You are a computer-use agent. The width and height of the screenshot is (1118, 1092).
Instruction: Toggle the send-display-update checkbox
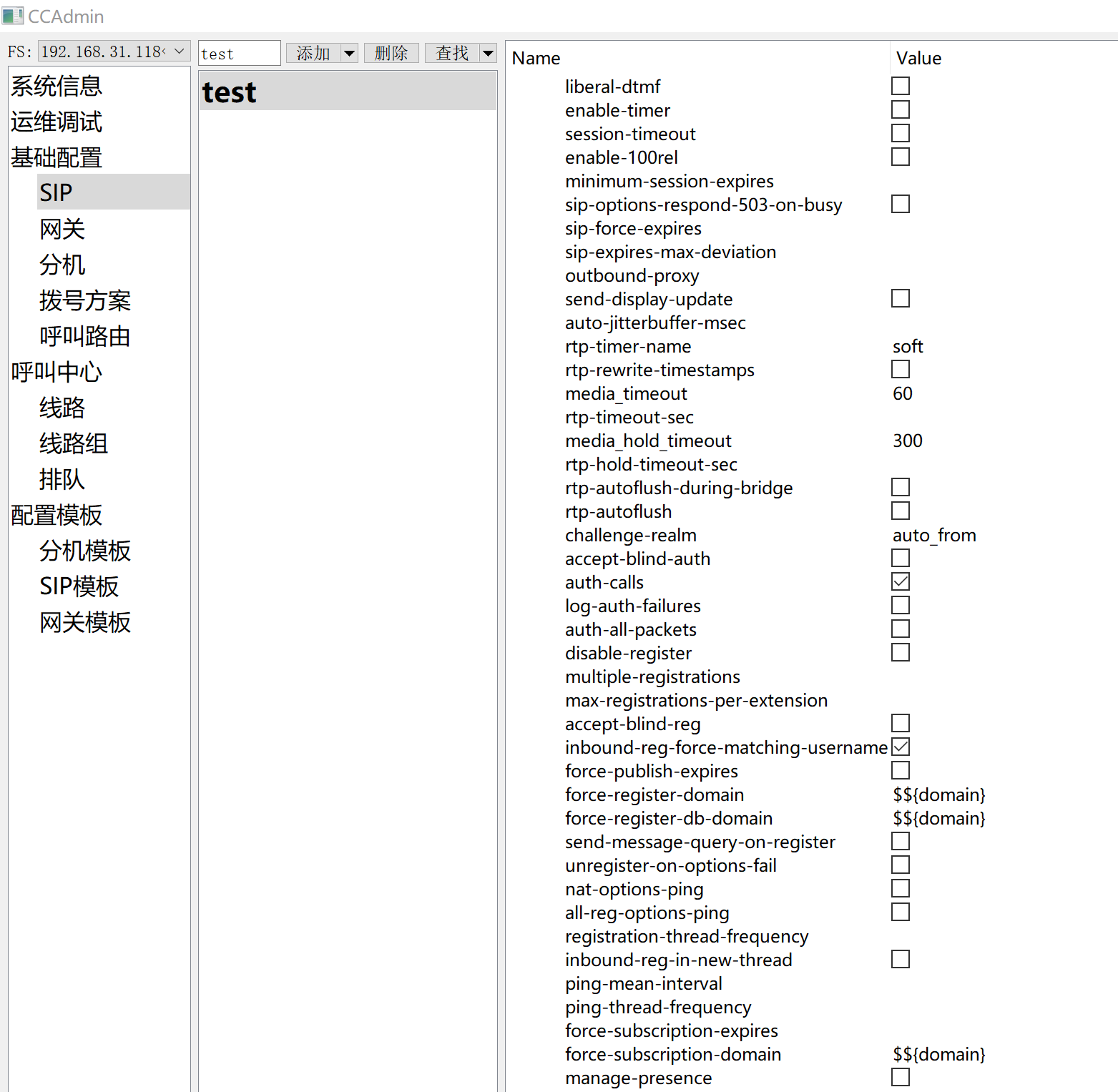(901, 298)
